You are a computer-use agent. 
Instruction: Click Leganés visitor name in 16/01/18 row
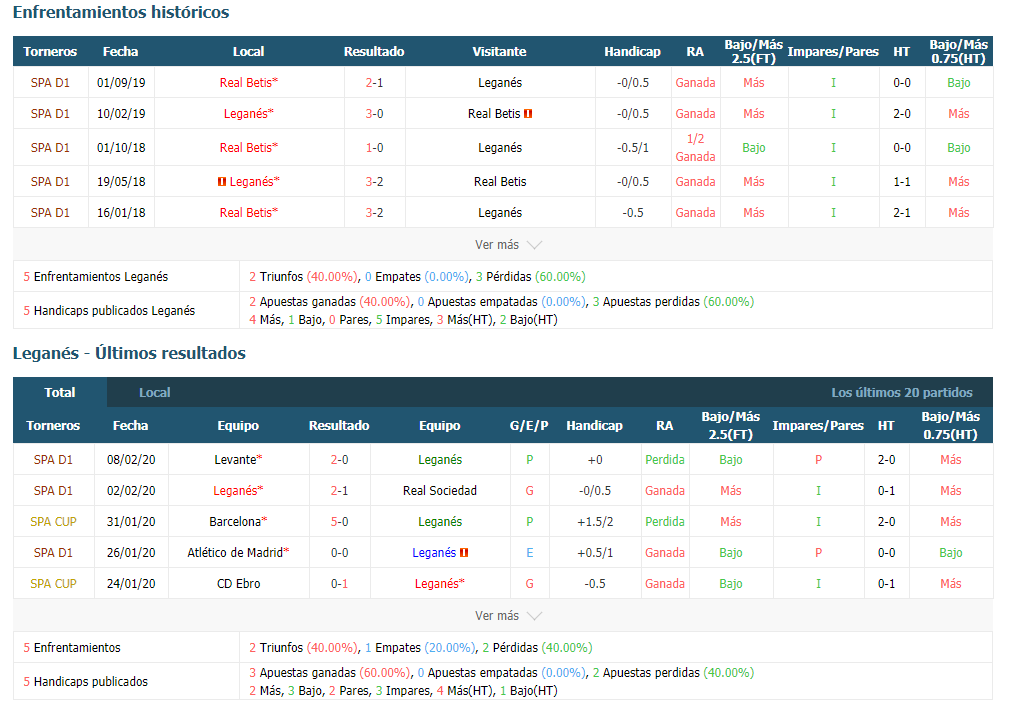(x=500, y=212)
